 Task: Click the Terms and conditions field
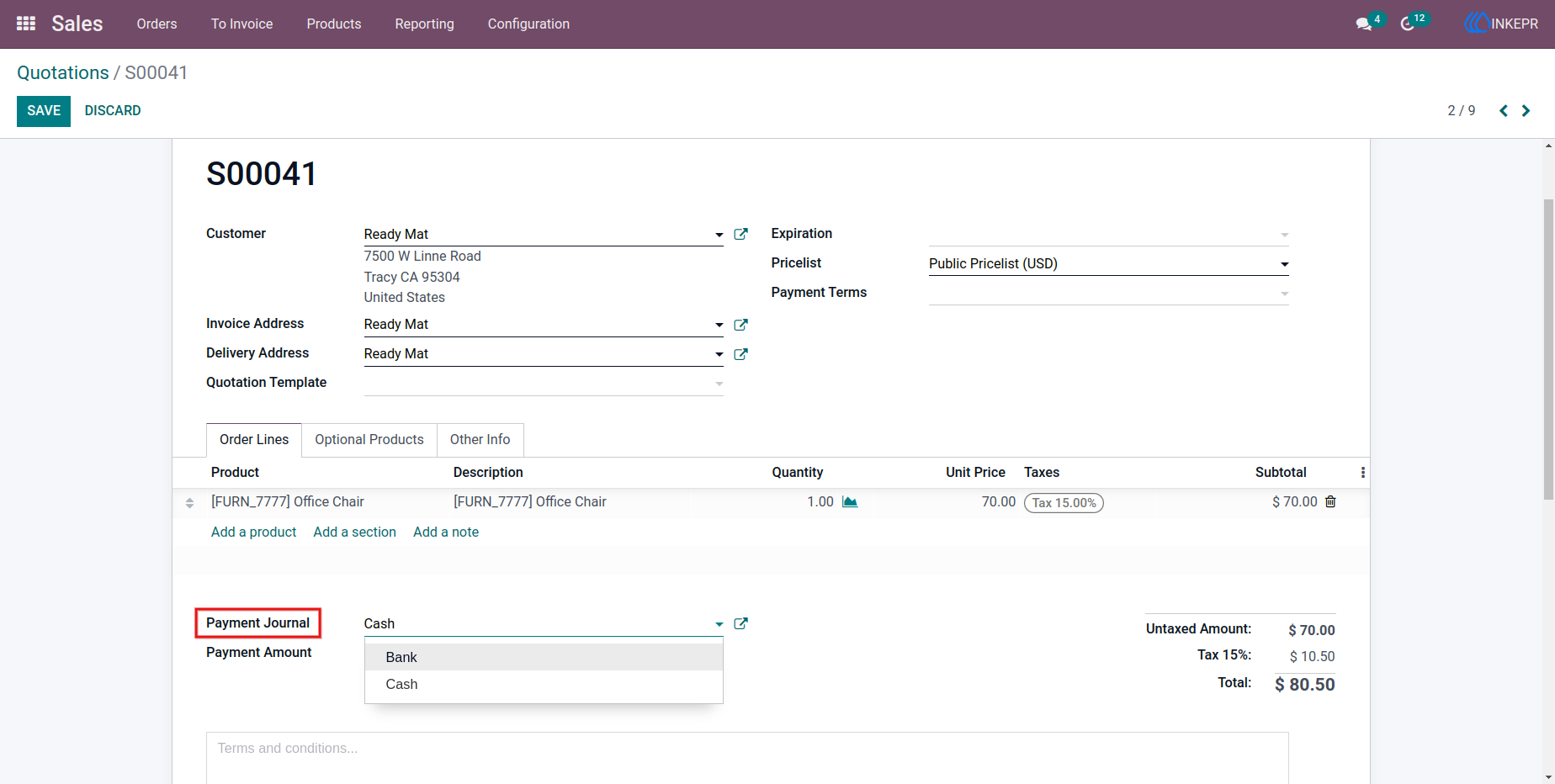click(747, 757)
